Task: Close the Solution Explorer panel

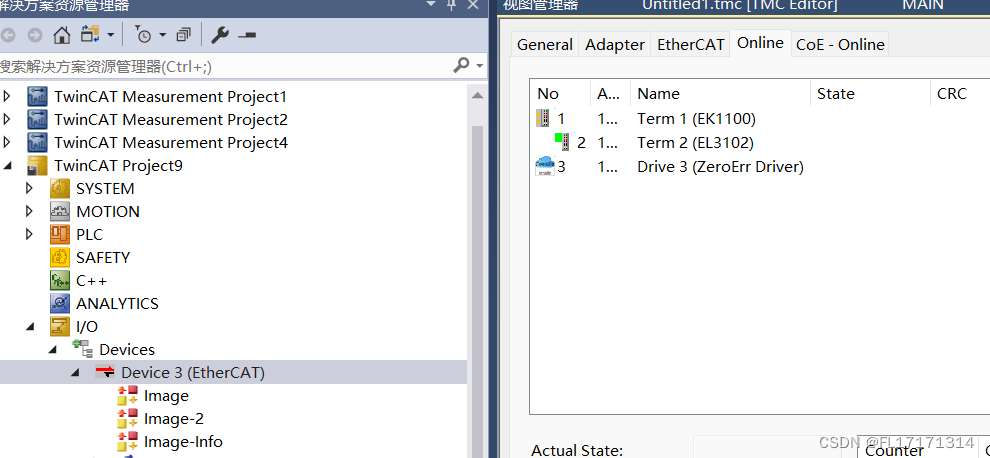Action: click(473, 5)
